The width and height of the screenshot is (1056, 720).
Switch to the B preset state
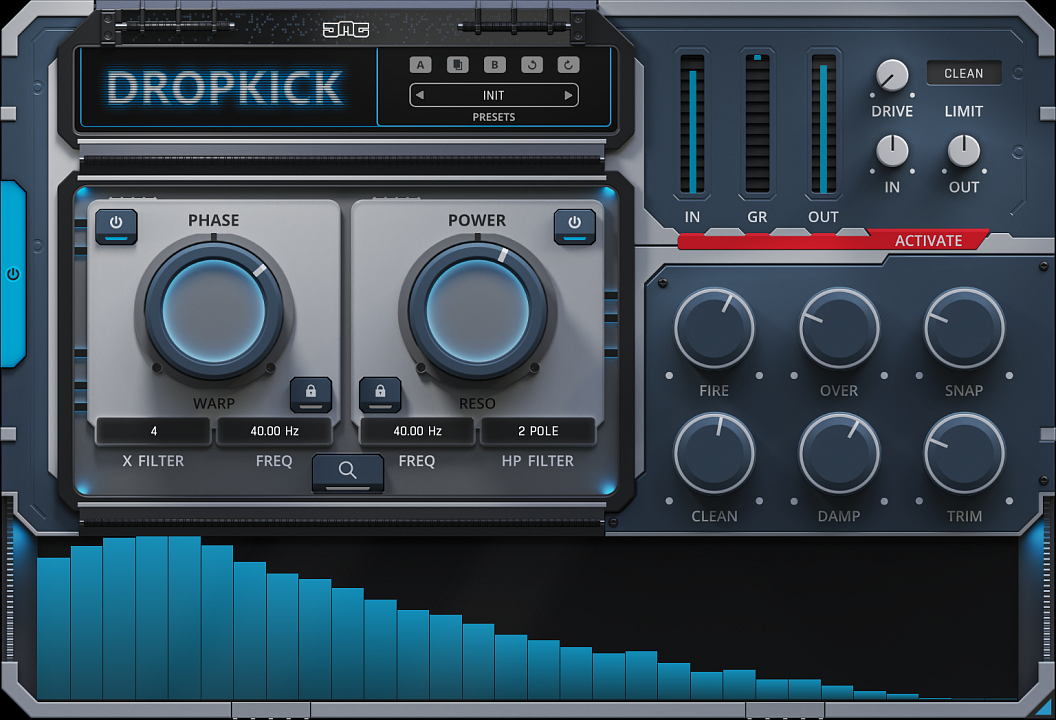point(494,65)
